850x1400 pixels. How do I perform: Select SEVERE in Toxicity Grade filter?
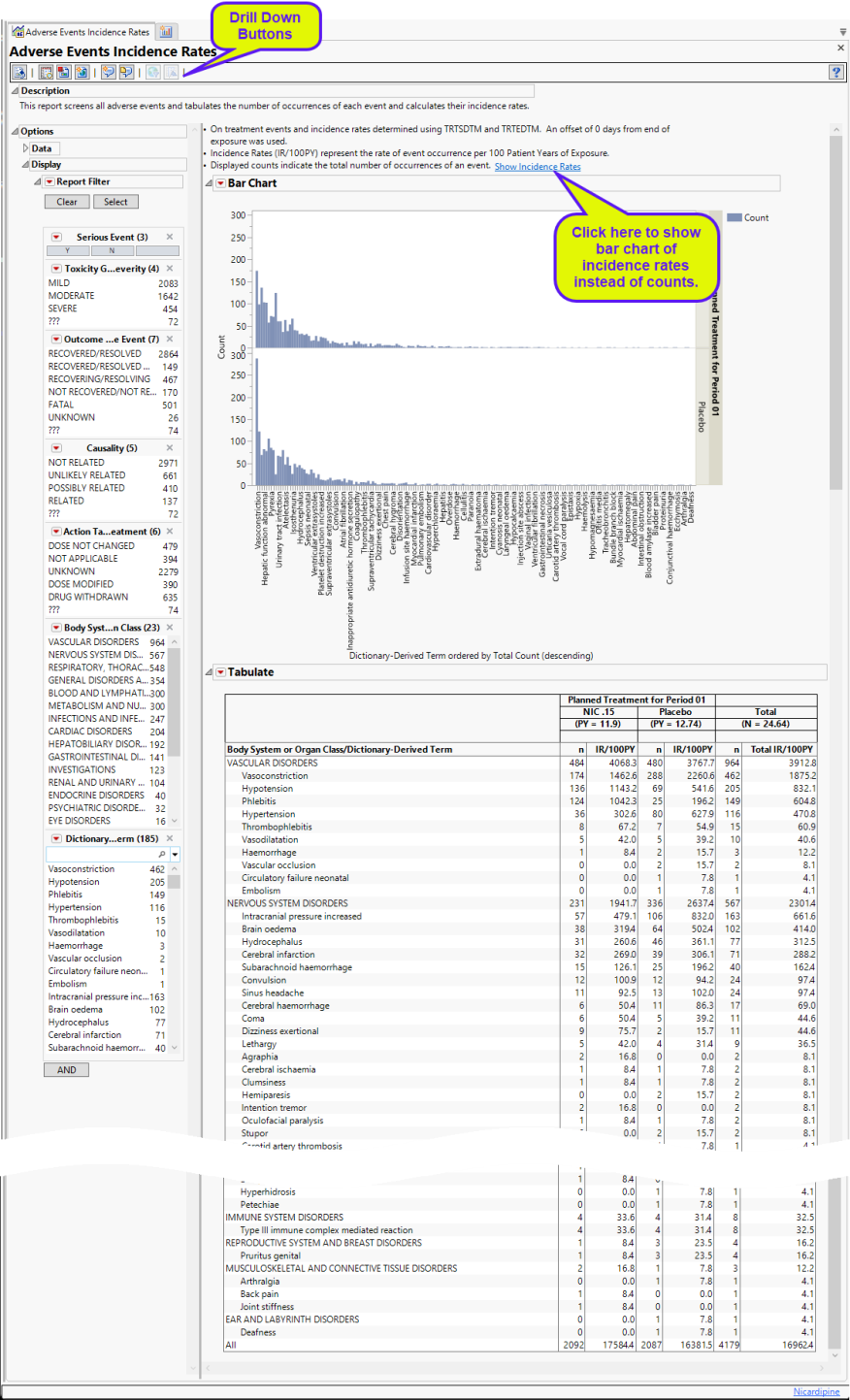(x=63, y=309)
